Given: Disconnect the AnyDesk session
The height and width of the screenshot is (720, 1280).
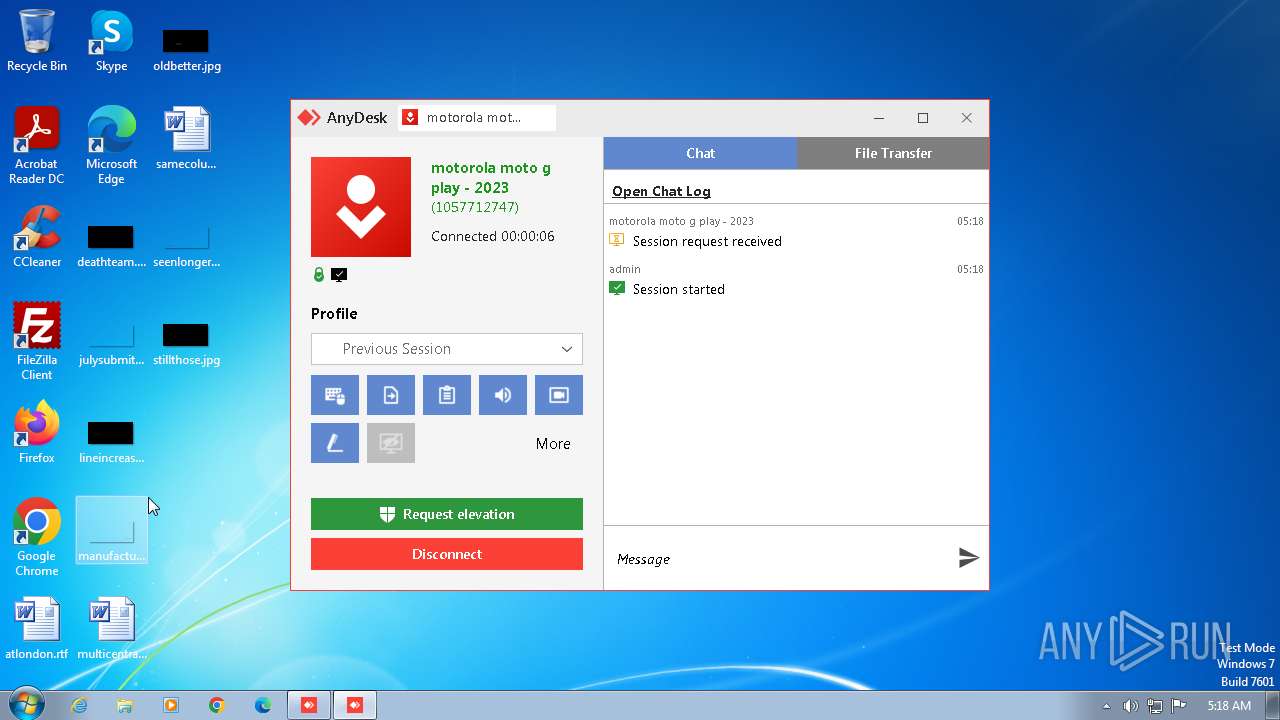Looking at the screenshot, I should click(447, 554).
